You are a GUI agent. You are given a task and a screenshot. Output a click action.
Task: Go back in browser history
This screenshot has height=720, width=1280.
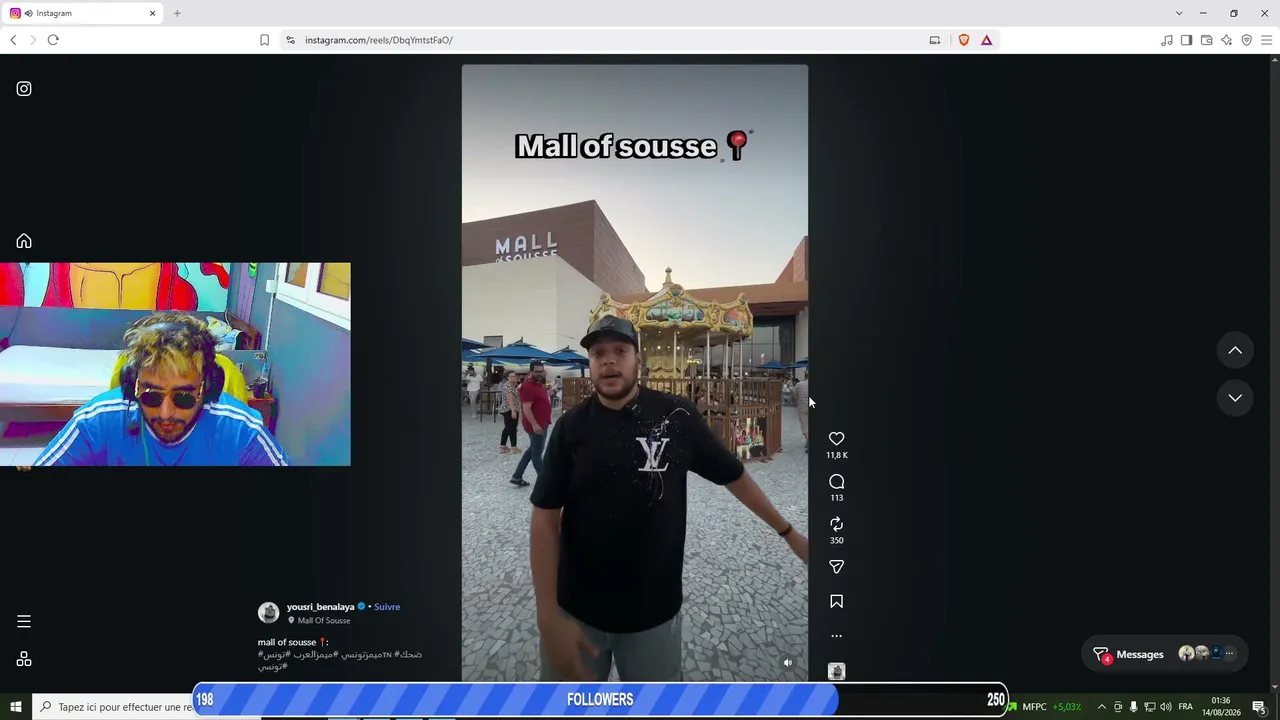13,40
